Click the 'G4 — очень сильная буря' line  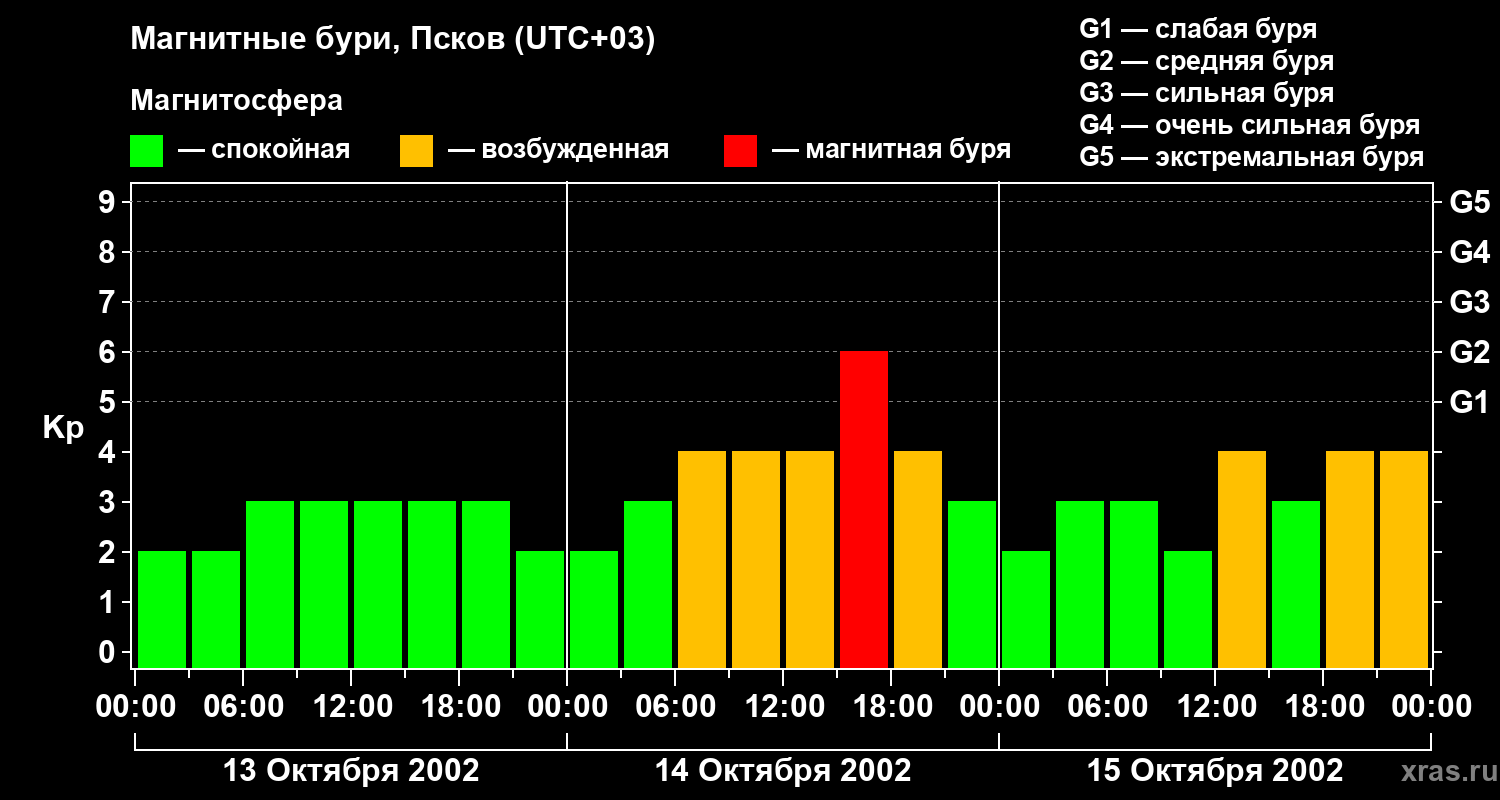(x=1250, y=125)
